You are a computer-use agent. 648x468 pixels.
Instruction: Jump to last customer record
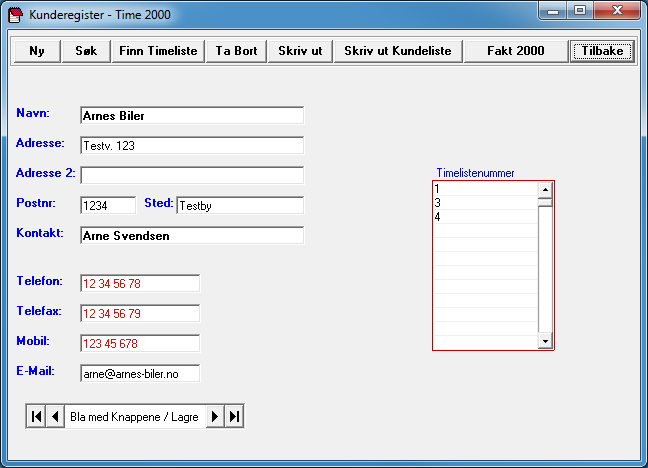coord(234,417)
